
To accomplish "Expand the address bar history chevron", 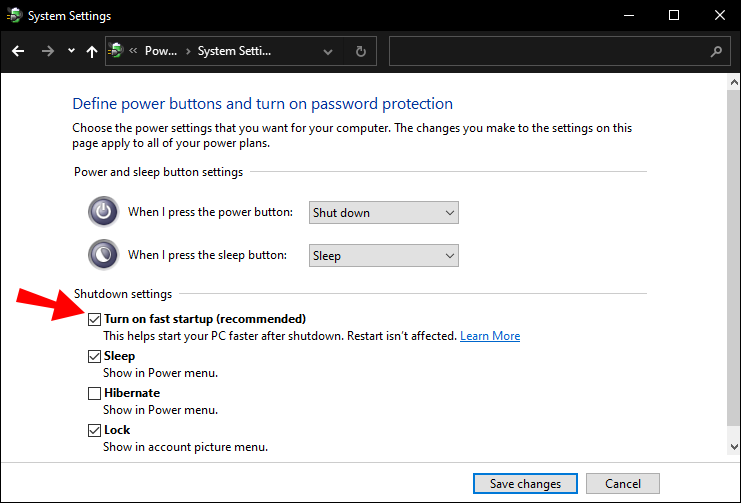I will click(x=329, y=51).
